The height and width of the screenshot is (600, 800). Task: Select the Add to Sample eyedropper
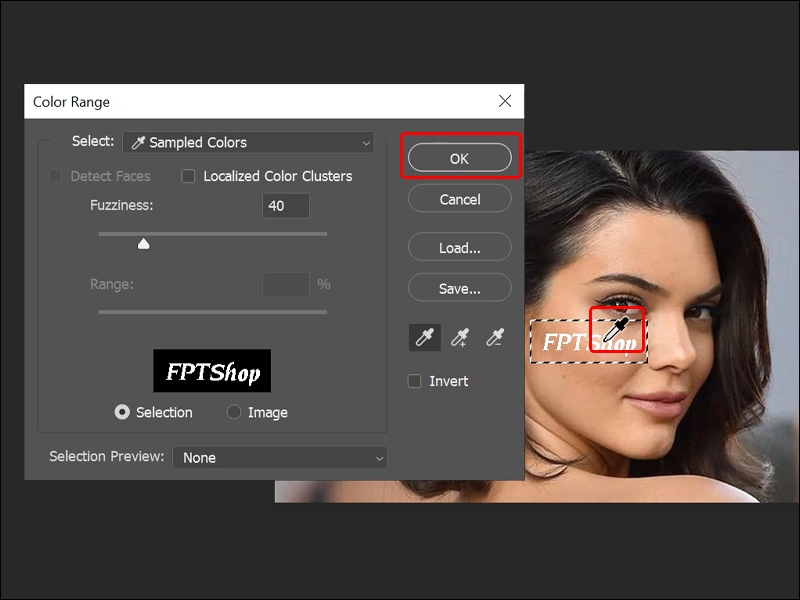[460, 337]
